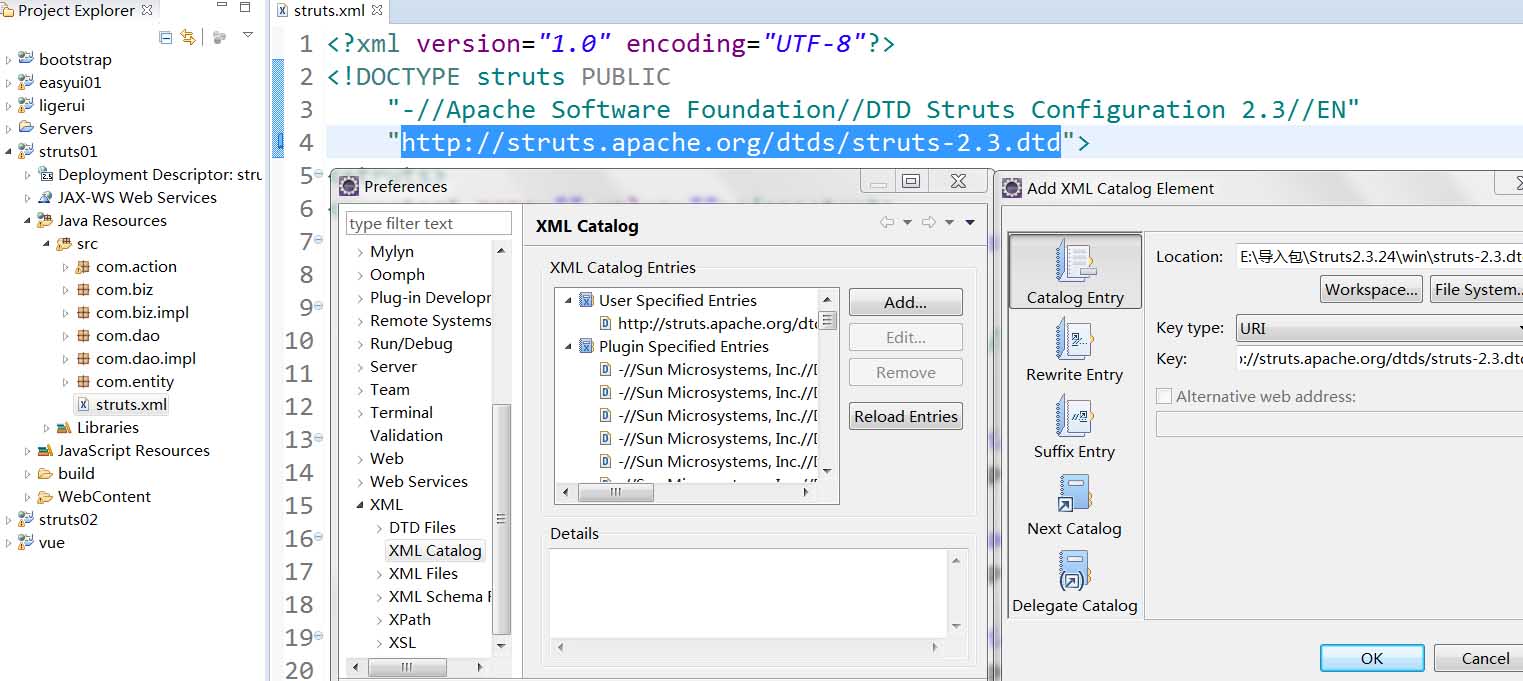Click Add XML Catalog Element title icon
The width and height of the screenshot is (1523, 681).
[1012, 188]
